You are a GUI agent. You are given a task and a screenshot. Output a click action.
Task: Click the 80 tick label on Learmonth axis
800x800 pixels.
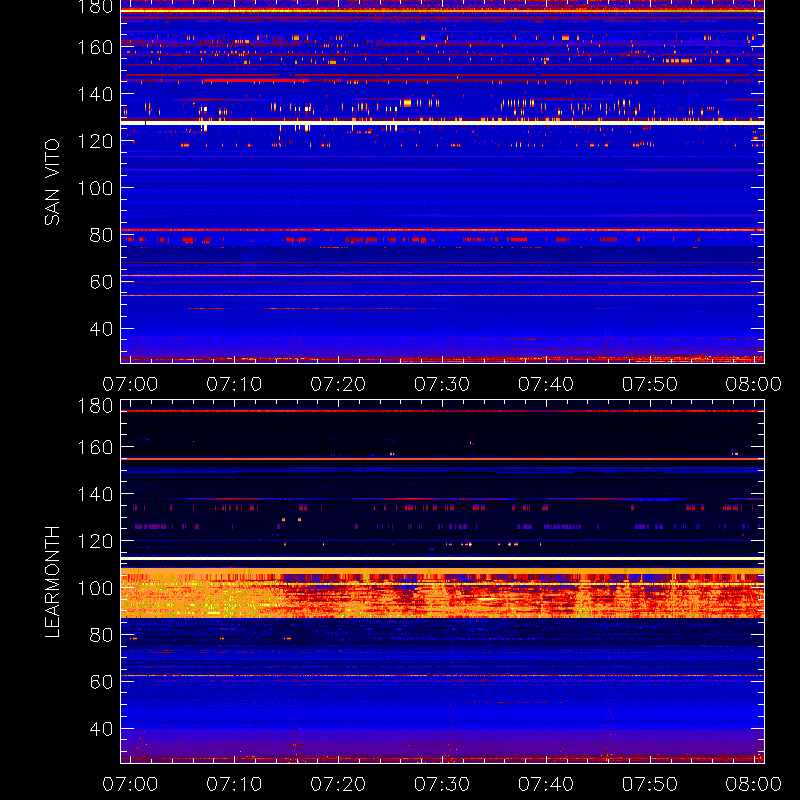click(101, 635)
